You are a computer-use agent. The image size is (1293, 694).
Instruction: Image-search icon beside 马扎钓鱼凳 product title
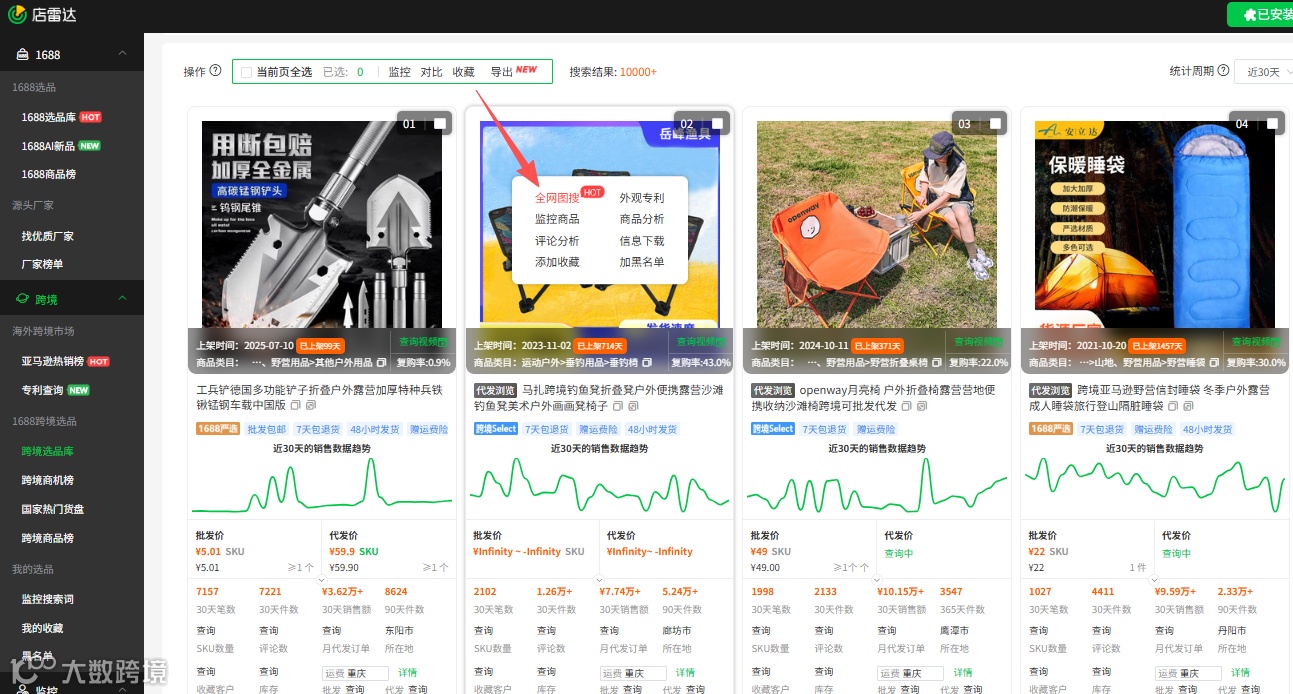(x=632, y=406)
